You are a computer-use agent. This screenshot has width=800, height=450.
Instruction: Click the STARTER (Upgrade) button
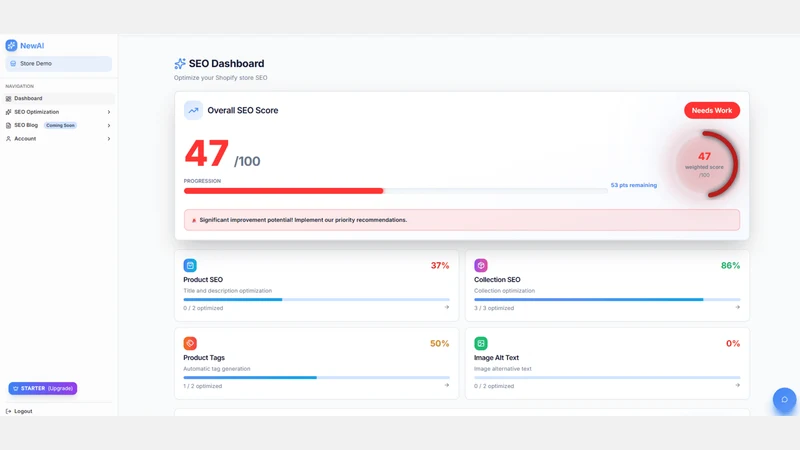[43, 388]
